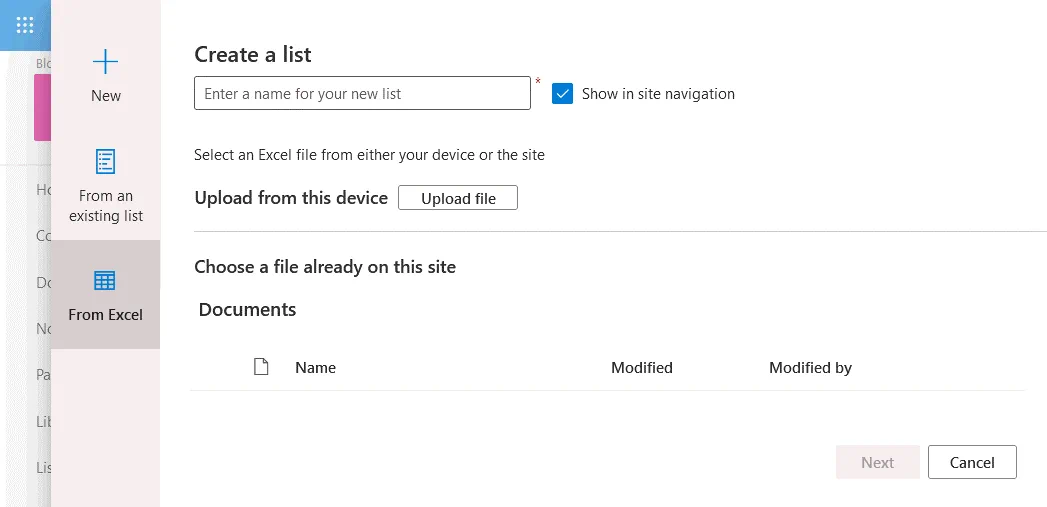Sort by the Name column header
Image resolution: width=1047 pixels, height=507 pixels.
click(x=315, y=368)
